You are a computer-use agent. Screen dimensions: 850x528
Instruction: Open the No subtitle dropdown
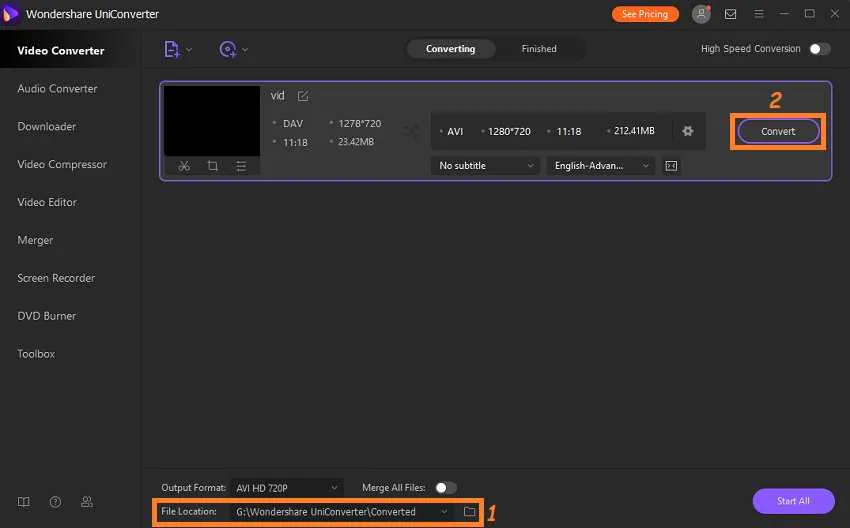click(485, 166)
